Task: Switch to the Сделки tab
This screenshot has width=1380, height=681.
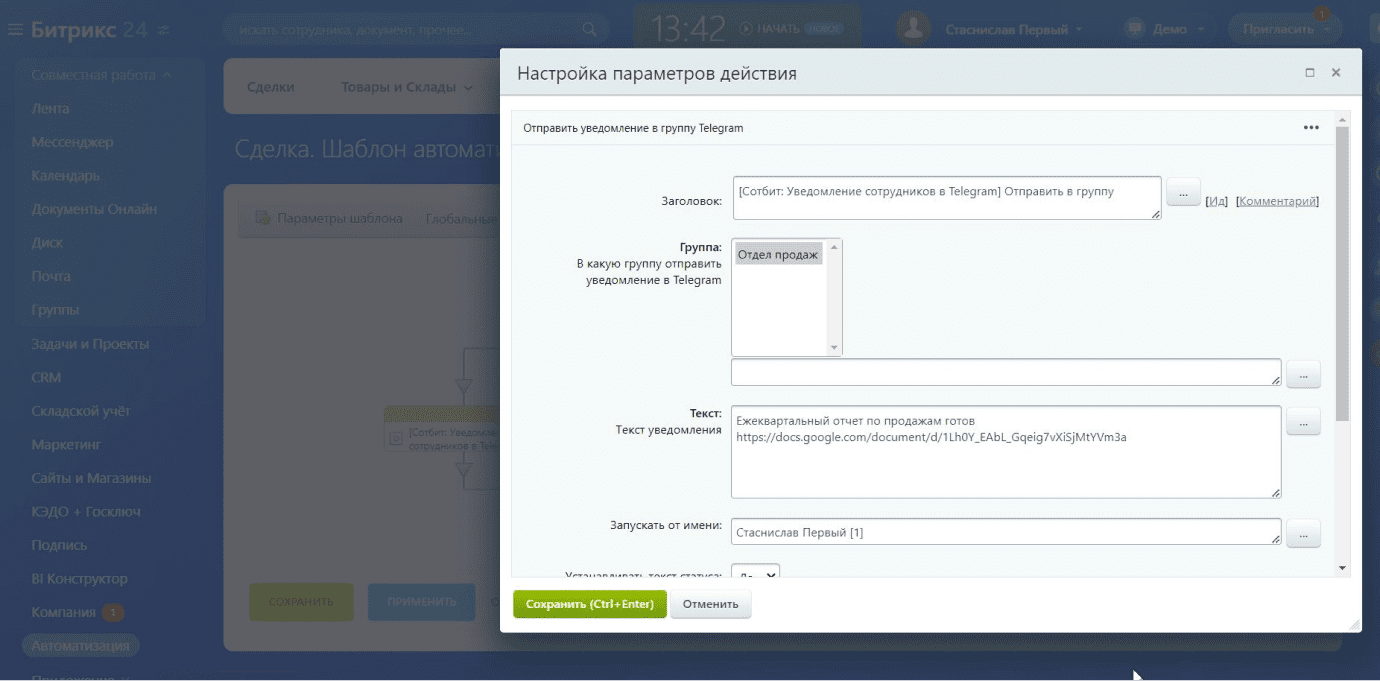Action: 270,87
